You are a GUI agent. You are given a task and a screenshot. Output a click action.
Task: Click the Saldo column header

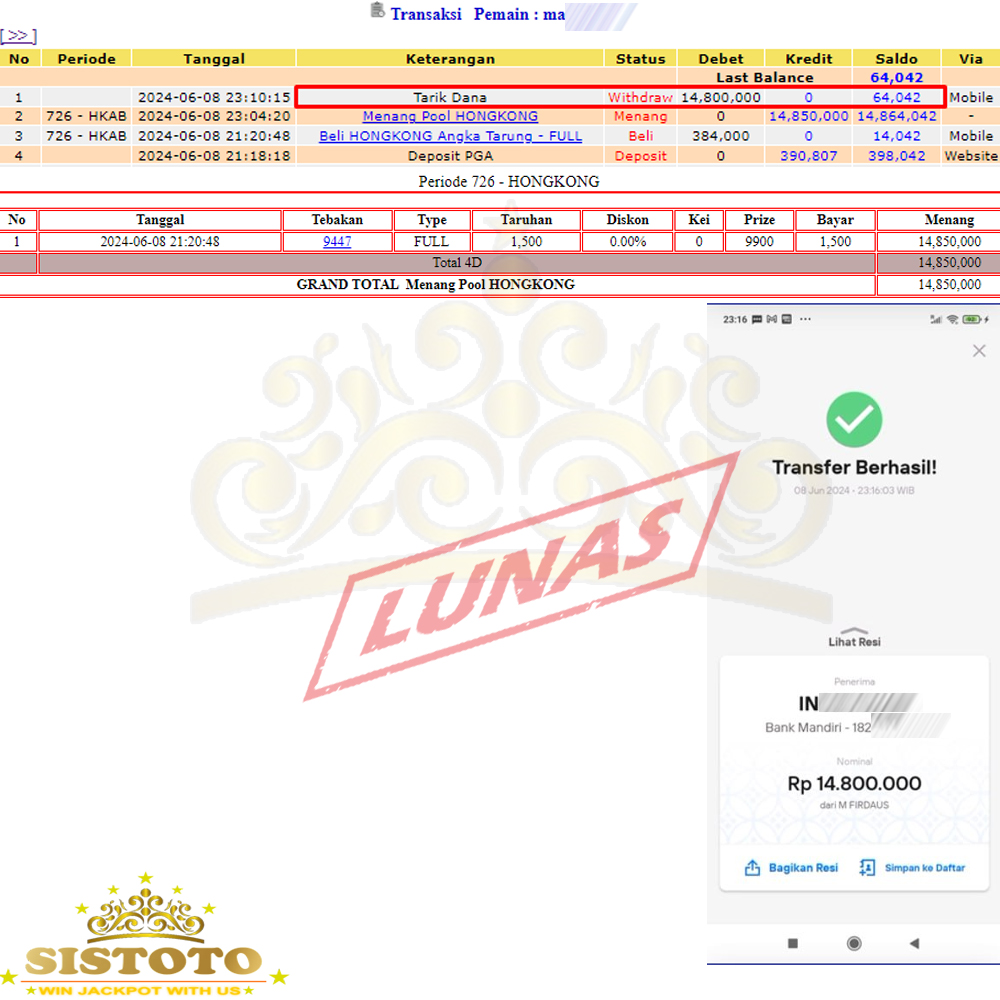click(896, 59)
